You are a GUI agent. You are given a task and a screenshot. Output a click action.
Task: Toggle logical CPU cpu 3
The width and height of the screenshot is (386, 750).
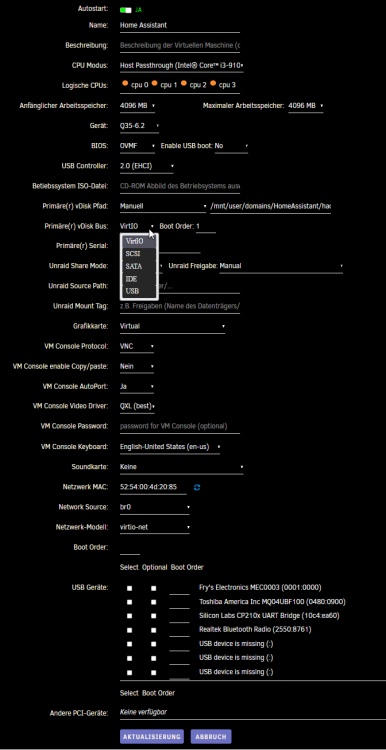coord(213,83)
